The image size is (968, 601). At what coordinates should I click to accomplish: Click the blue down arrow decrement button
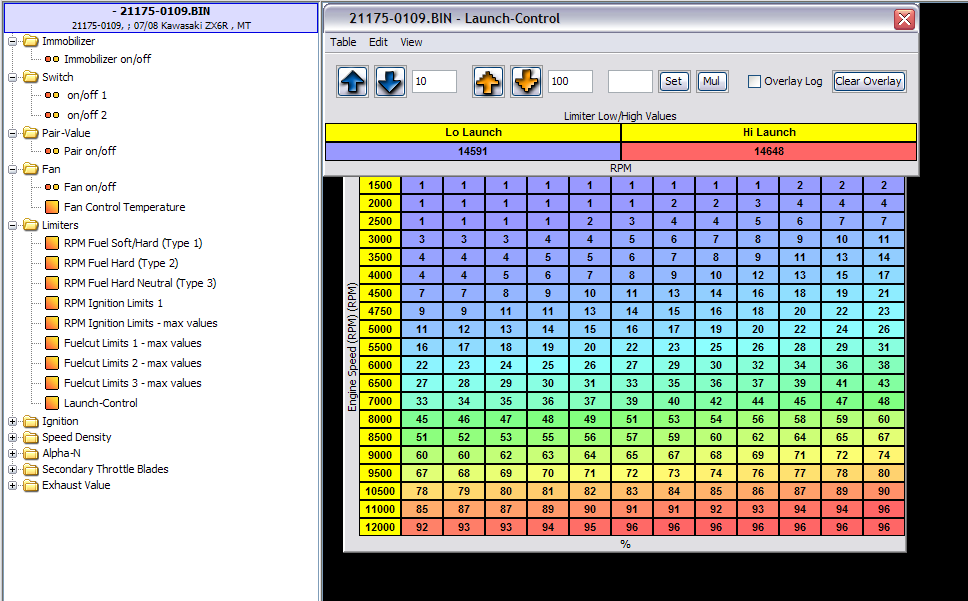click(390, 82)
